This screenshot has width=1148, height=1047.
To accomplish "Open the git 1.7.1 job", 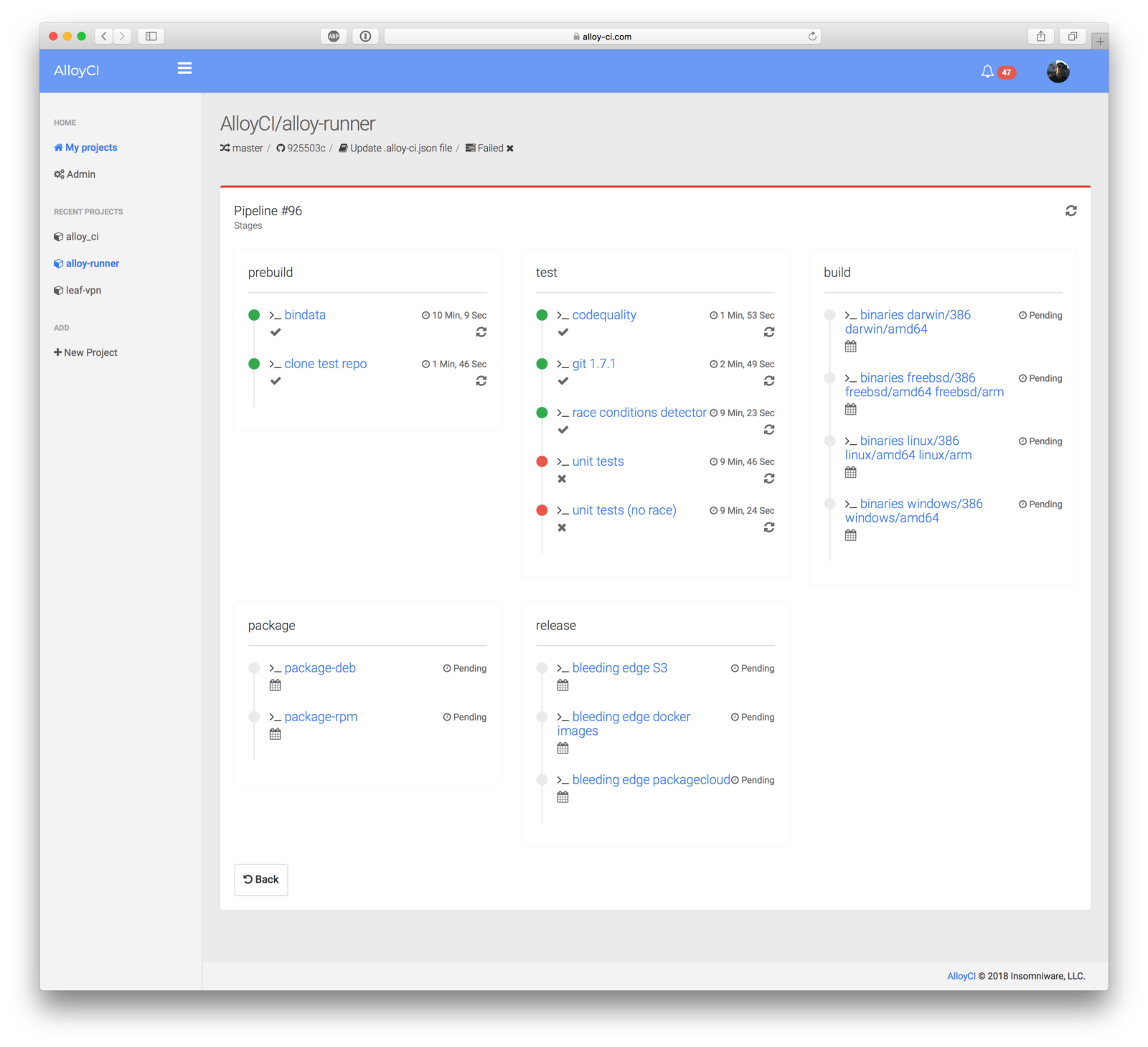I will [594, 364].
